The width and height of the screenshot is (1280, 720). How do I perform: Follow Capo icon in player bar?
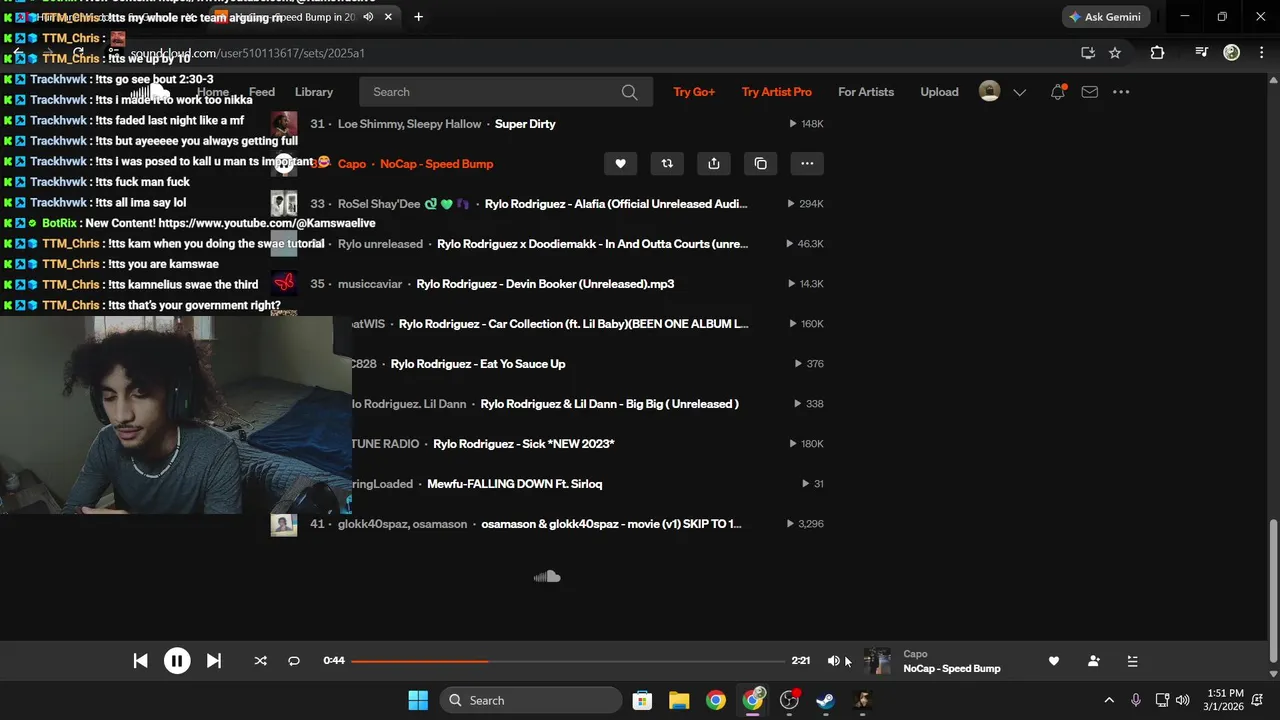coord(1093,661)
